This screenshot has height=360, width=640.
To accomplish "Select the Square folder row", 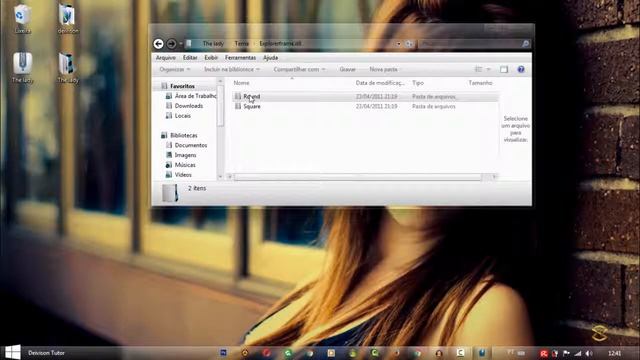I will [365, 107].
